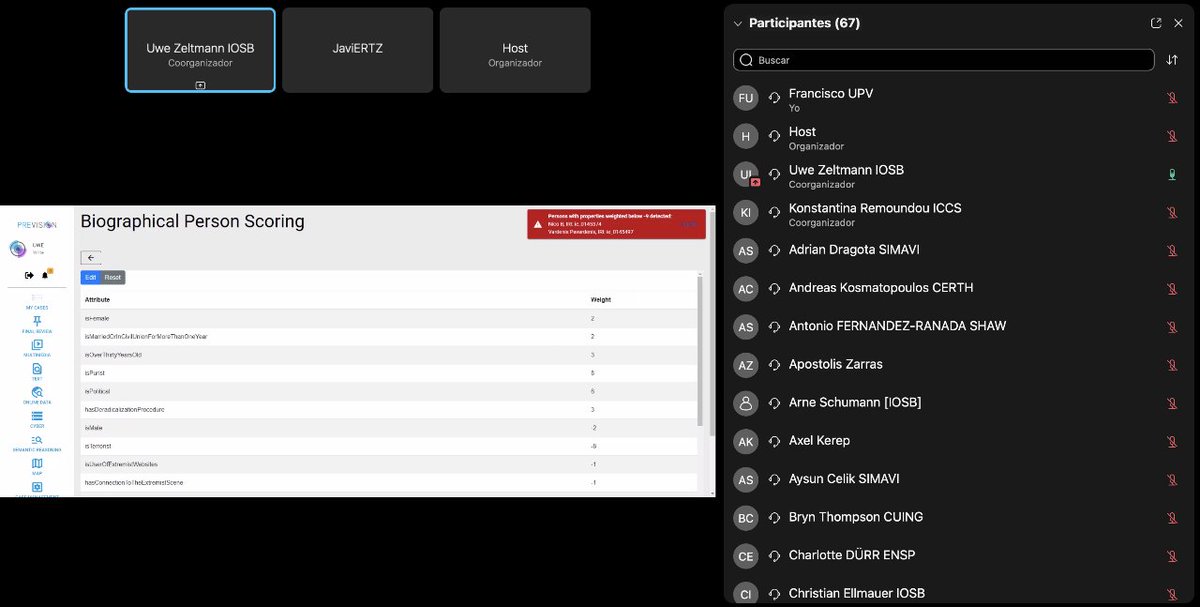The width and height of the screenshot is (1200, 607).
Task: Click Konstantina Remoundou's muted microphone icon
Action: click(x=1172, y=213)
